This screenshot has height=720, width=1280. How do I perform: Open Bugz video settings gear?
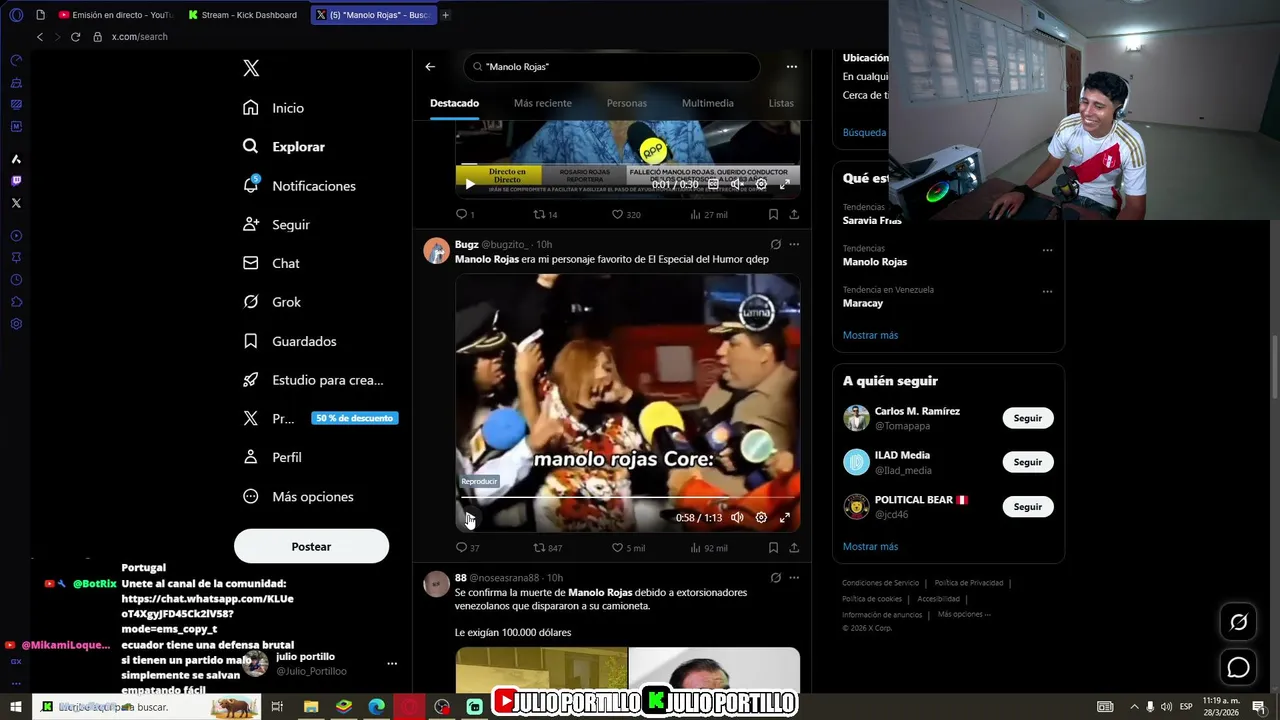click(761, 518)
